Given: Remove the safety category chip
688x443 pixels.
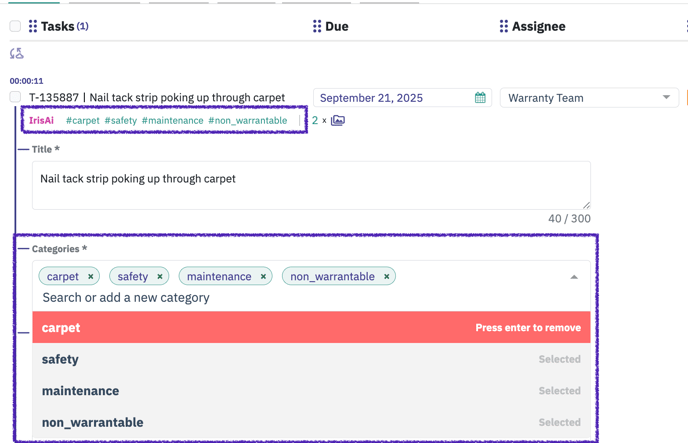Looking at the screenshot, I should pyautogui.click(x=160, y=276).
